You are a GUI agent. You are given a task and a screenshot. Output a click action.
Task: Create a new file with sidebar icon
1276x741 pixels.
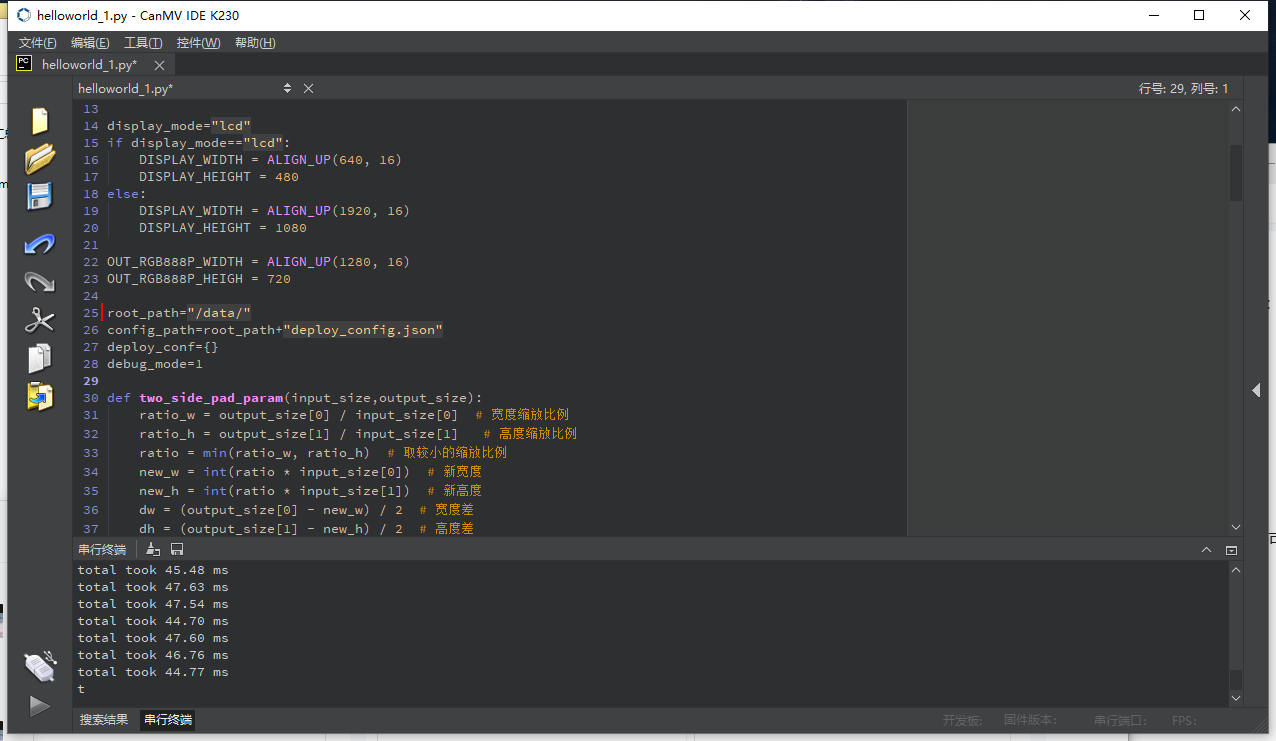pos(40,121)
